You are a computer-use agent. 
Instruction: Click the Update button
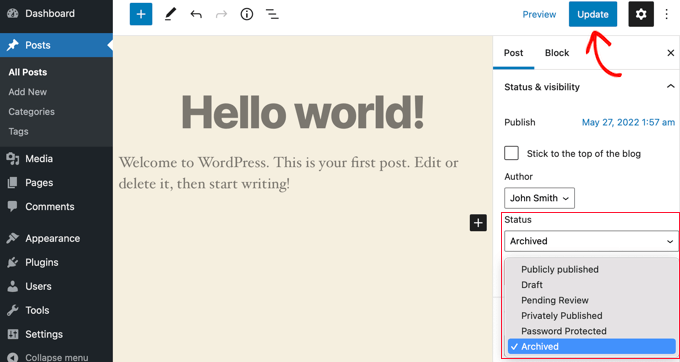593,14
